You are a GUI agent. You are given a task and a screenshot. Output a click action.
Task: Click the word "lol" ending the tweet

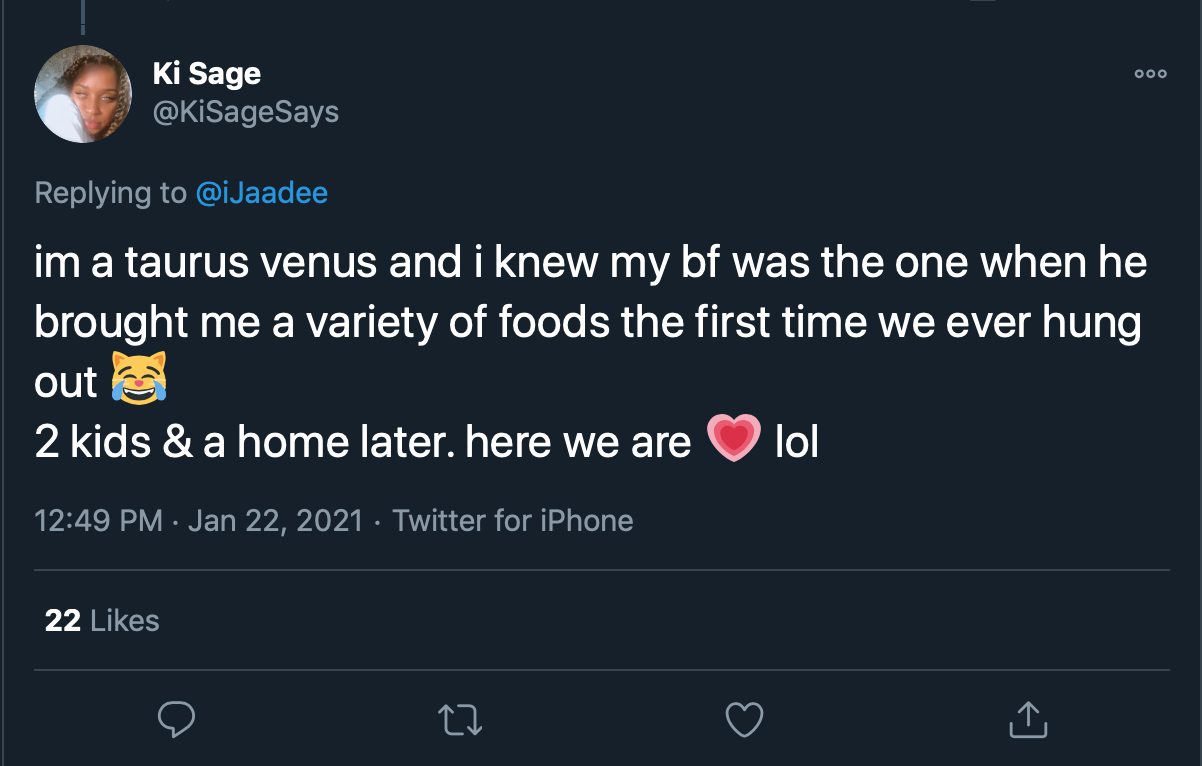coord(797,441)
